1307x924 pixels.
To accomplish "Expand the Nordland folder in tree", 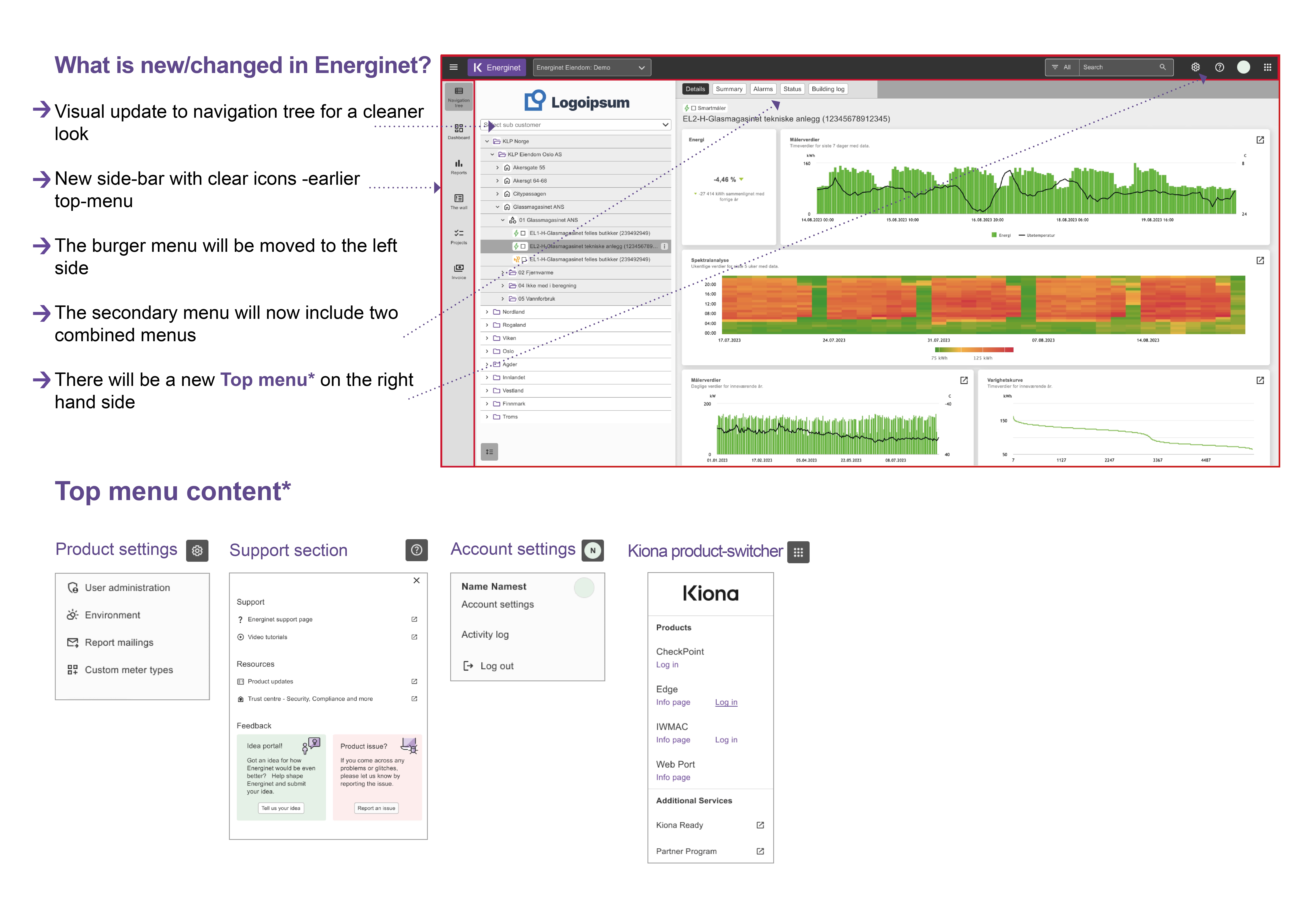I will [x=487, y=312].
